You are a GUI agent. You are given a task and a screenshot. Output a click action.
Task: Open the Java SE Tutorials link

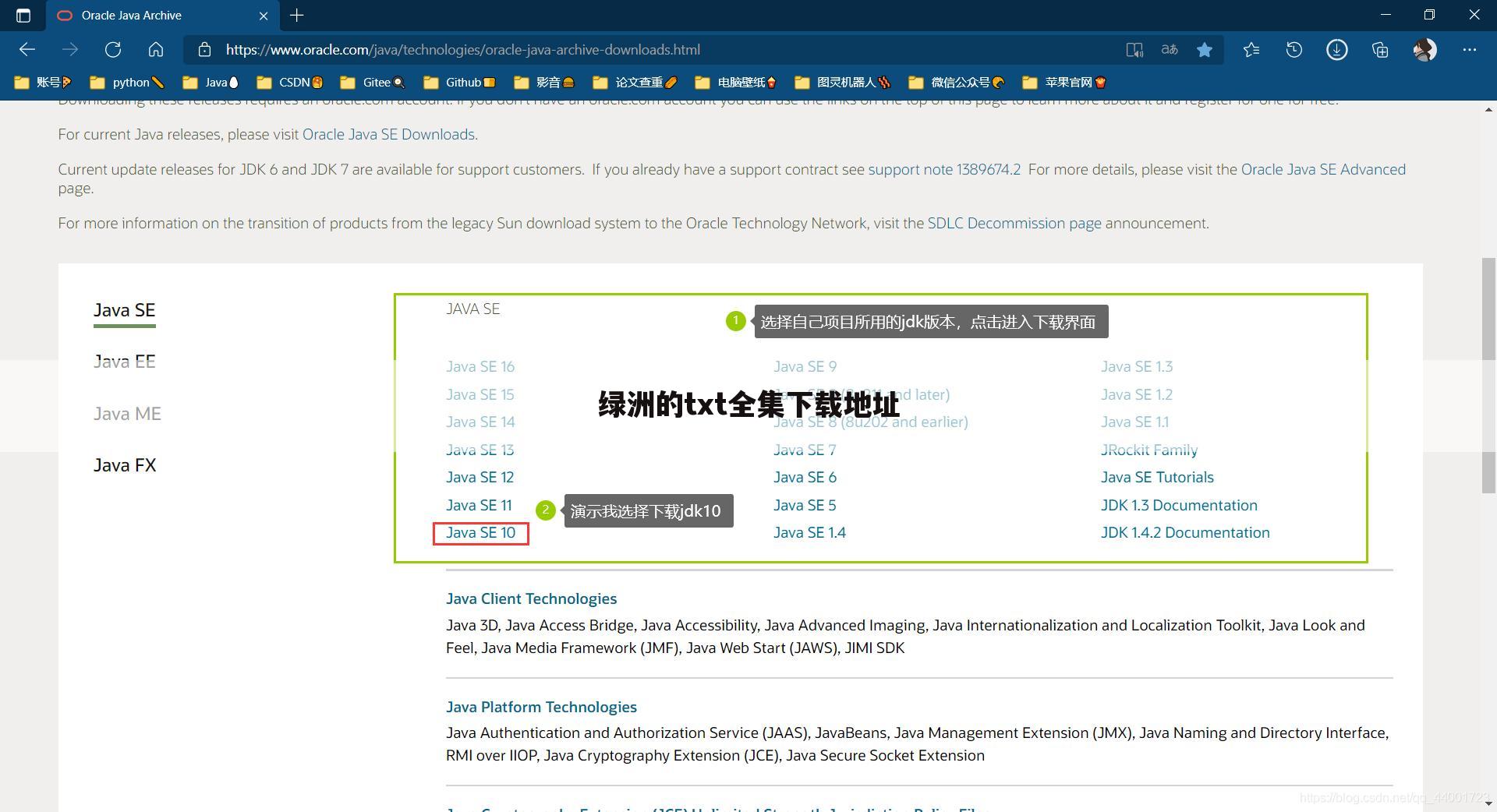pyautogui.click(x=1157, y=477)
